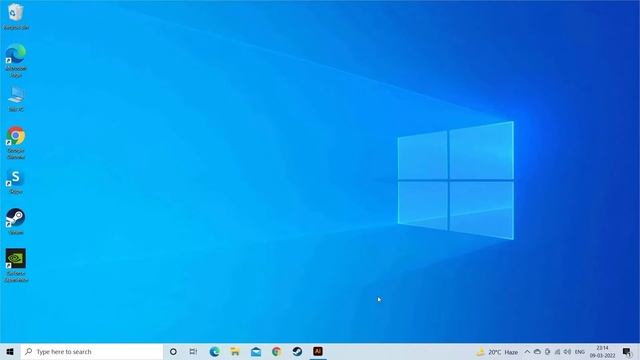Viewport: 640px width, 360px height.
Task: Open Task View on the taskbar
Action: click(193, 351)
